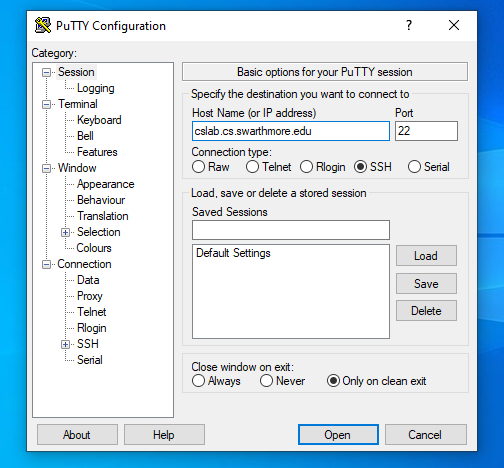Select Default Settings in saved sessions list
The height and width of the screenshot is (468, 504).
pyautogui.click(x=233, y=253)
